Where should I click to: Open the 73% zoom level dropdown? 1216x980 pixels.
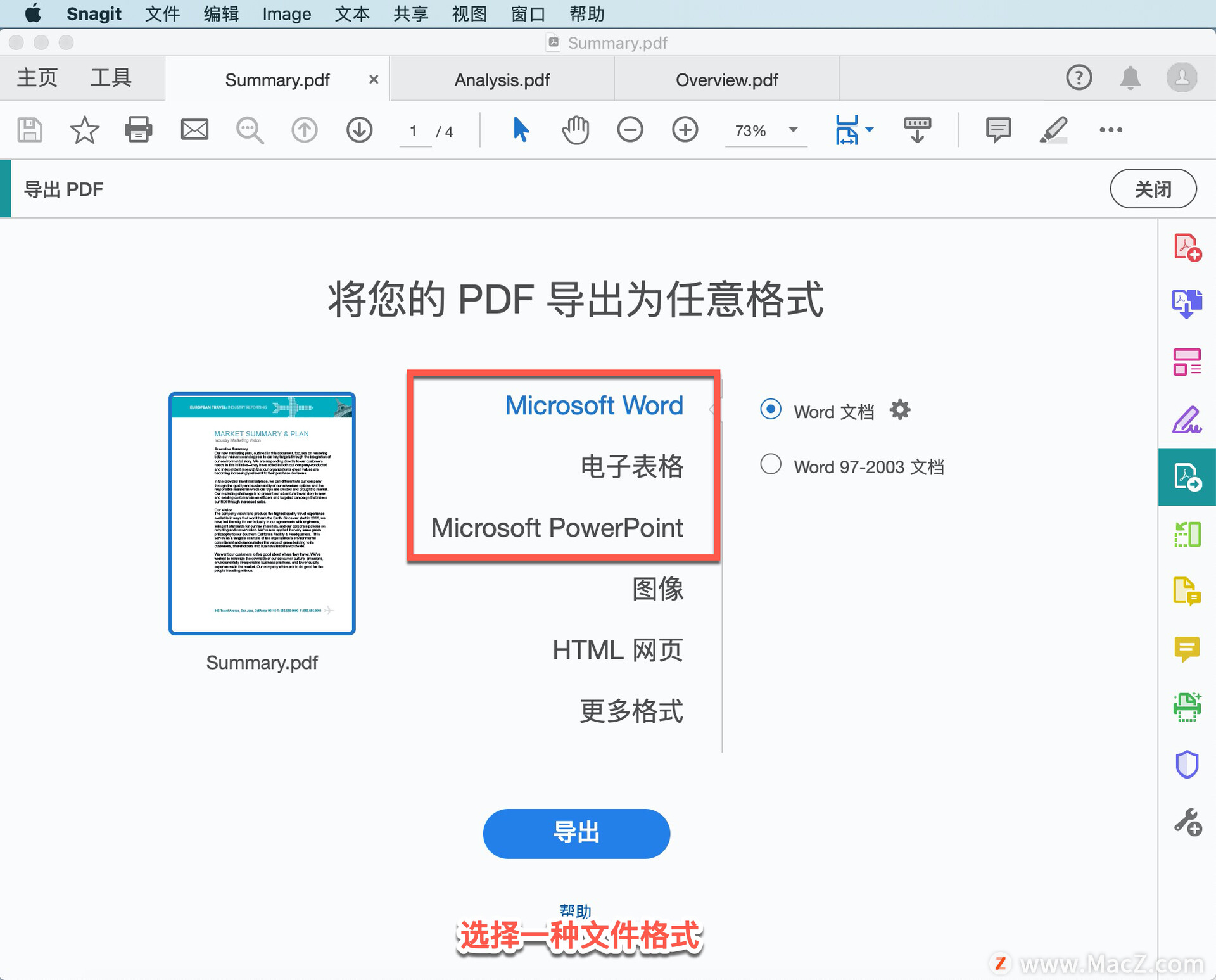[766, 130]
